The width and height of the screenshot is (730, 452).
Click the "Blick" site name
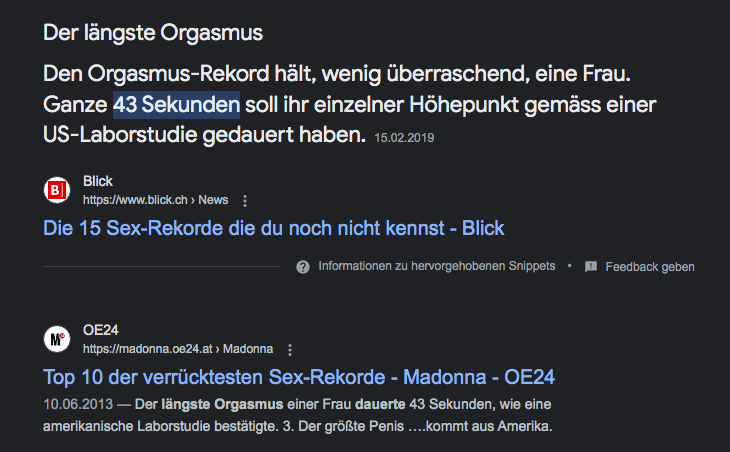(98, 182)
